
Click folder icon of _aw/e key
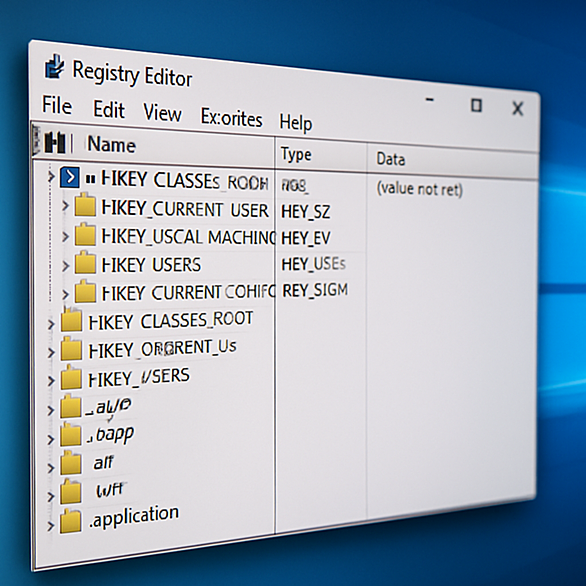[x=71, y=406]
